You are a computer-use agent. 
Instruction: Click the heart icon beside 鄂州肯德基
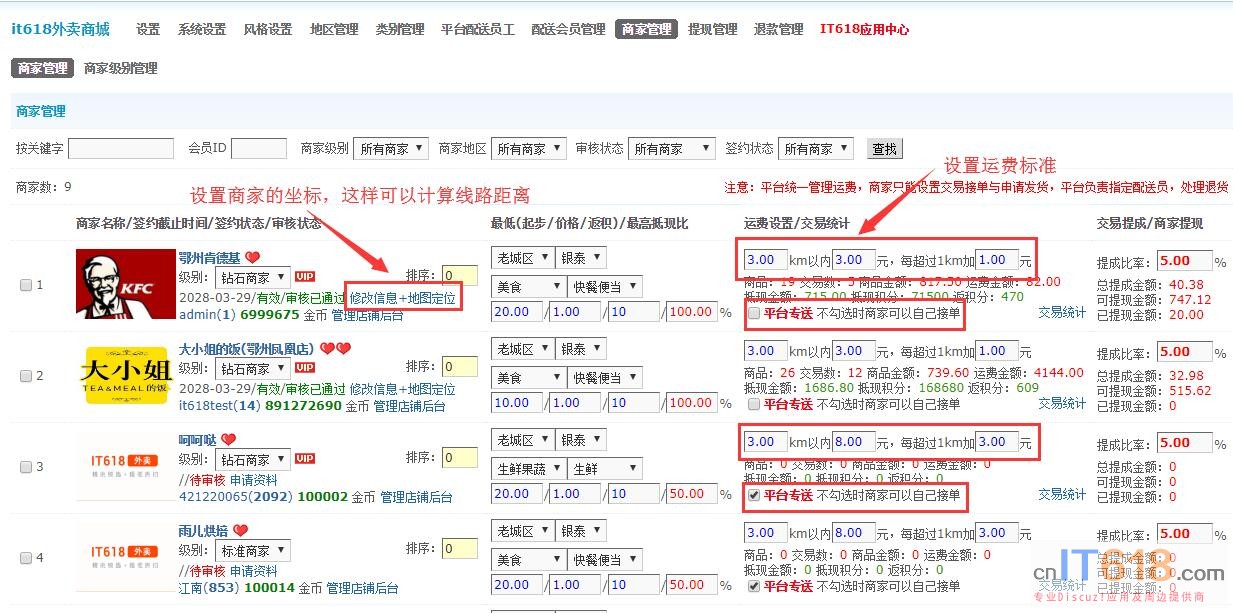pos(253,258)
